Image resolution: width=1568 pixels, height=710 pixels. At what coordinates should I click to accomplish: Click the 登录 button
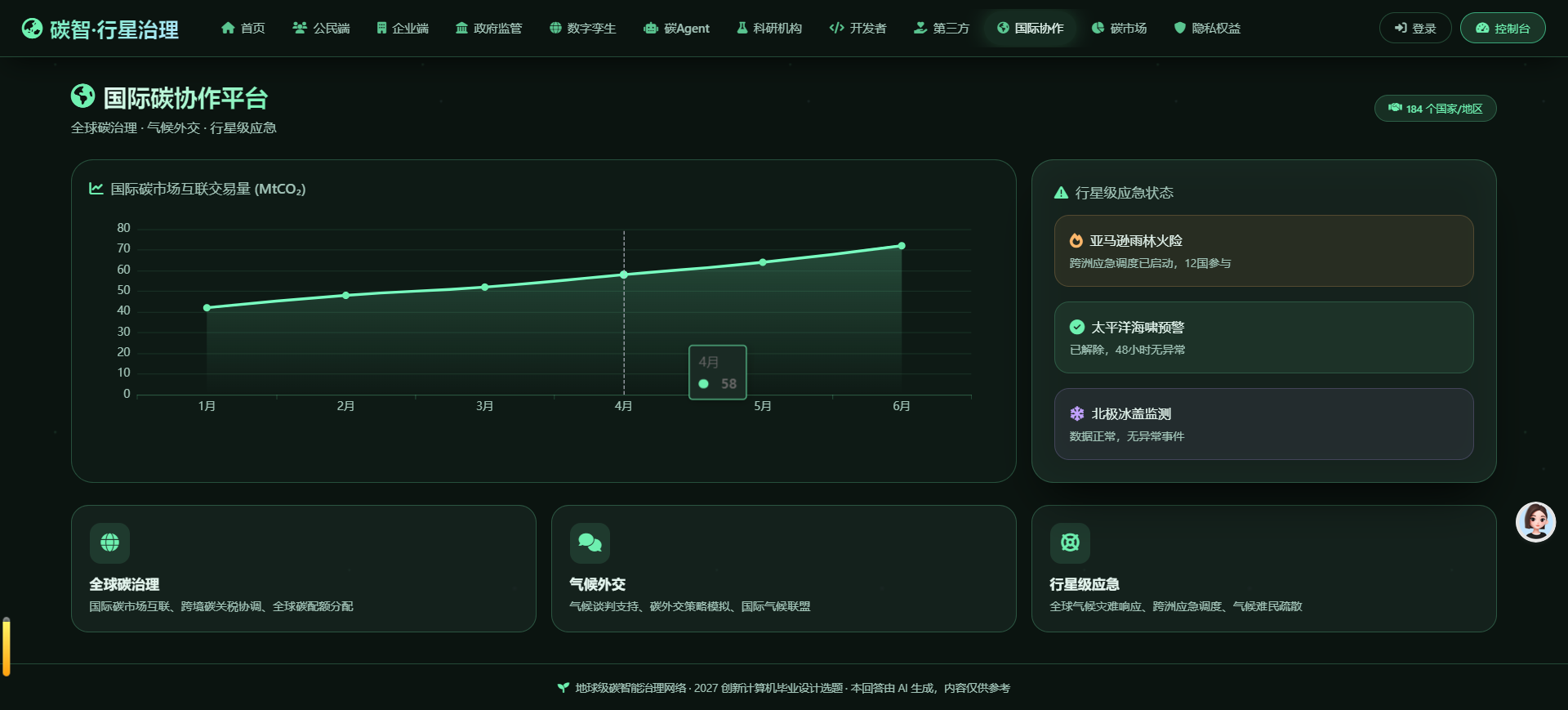[x=1415, y=28]
